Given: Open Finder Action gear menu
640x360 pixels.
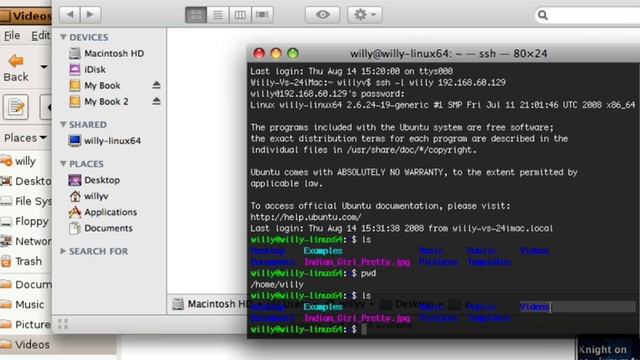Looking at the screenshot, I should coord(364,15).
